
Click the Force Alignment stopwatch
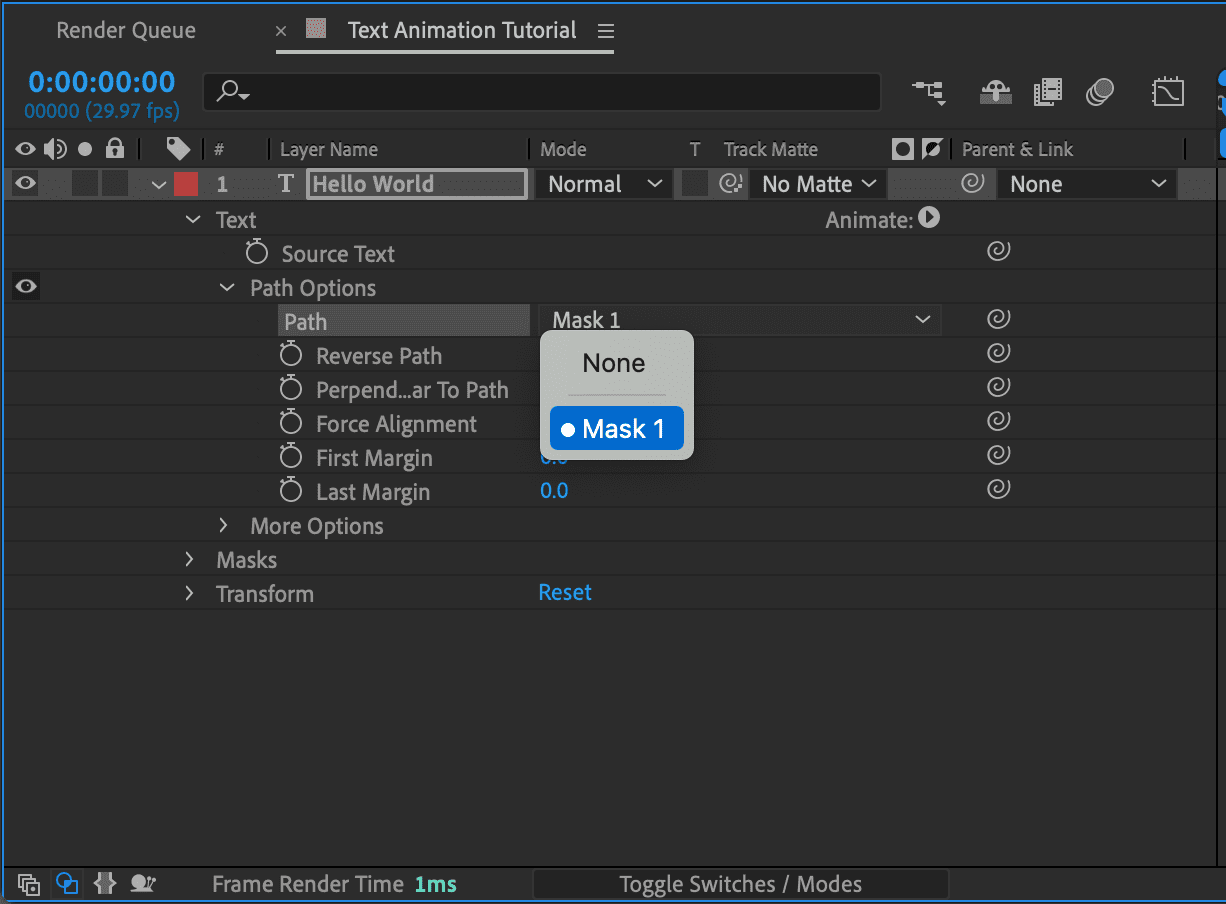[x=291, y=422]
